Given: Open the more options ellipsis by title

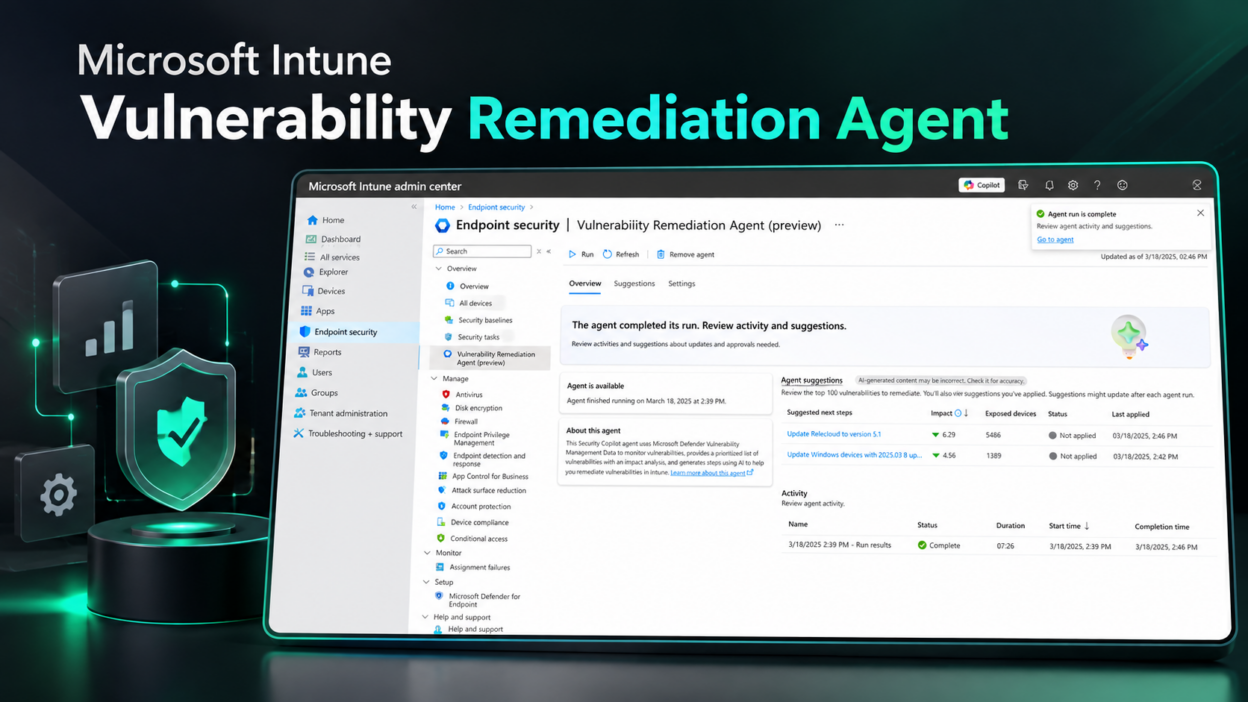Looking at the screenshot, I should [839, 225].
